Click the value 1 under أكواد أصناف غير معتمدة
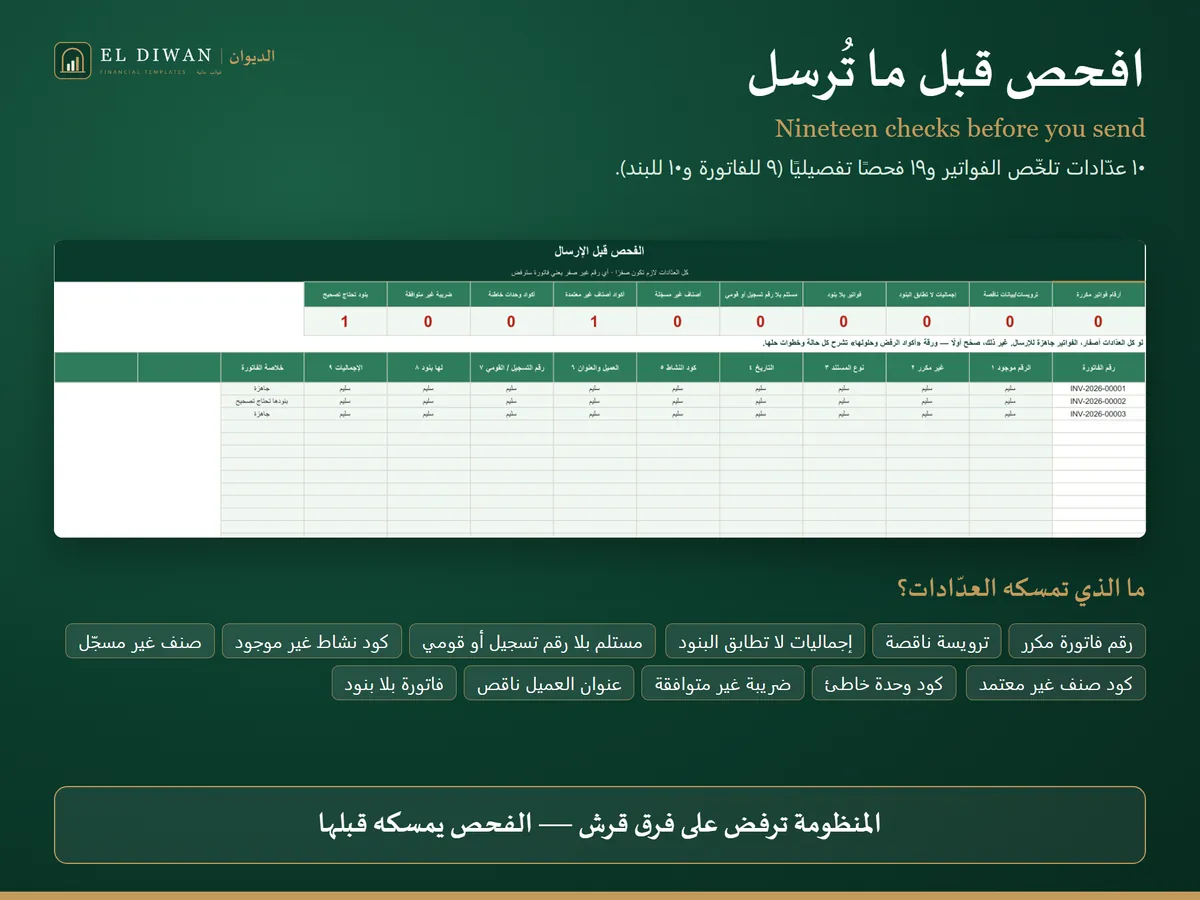Image resolution: width=1200 pixels, height=900 pixels. tap(594, 322)
